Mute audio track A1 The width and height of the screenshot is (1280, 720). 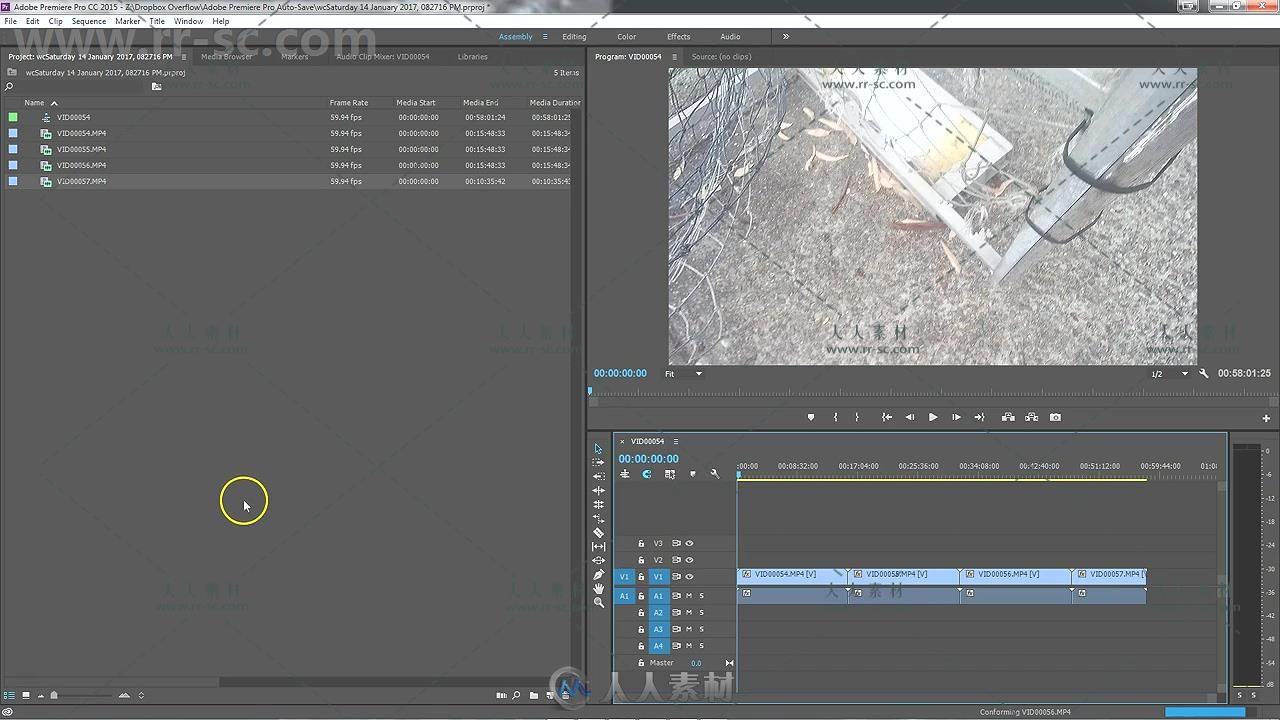[x=688, y=596]
